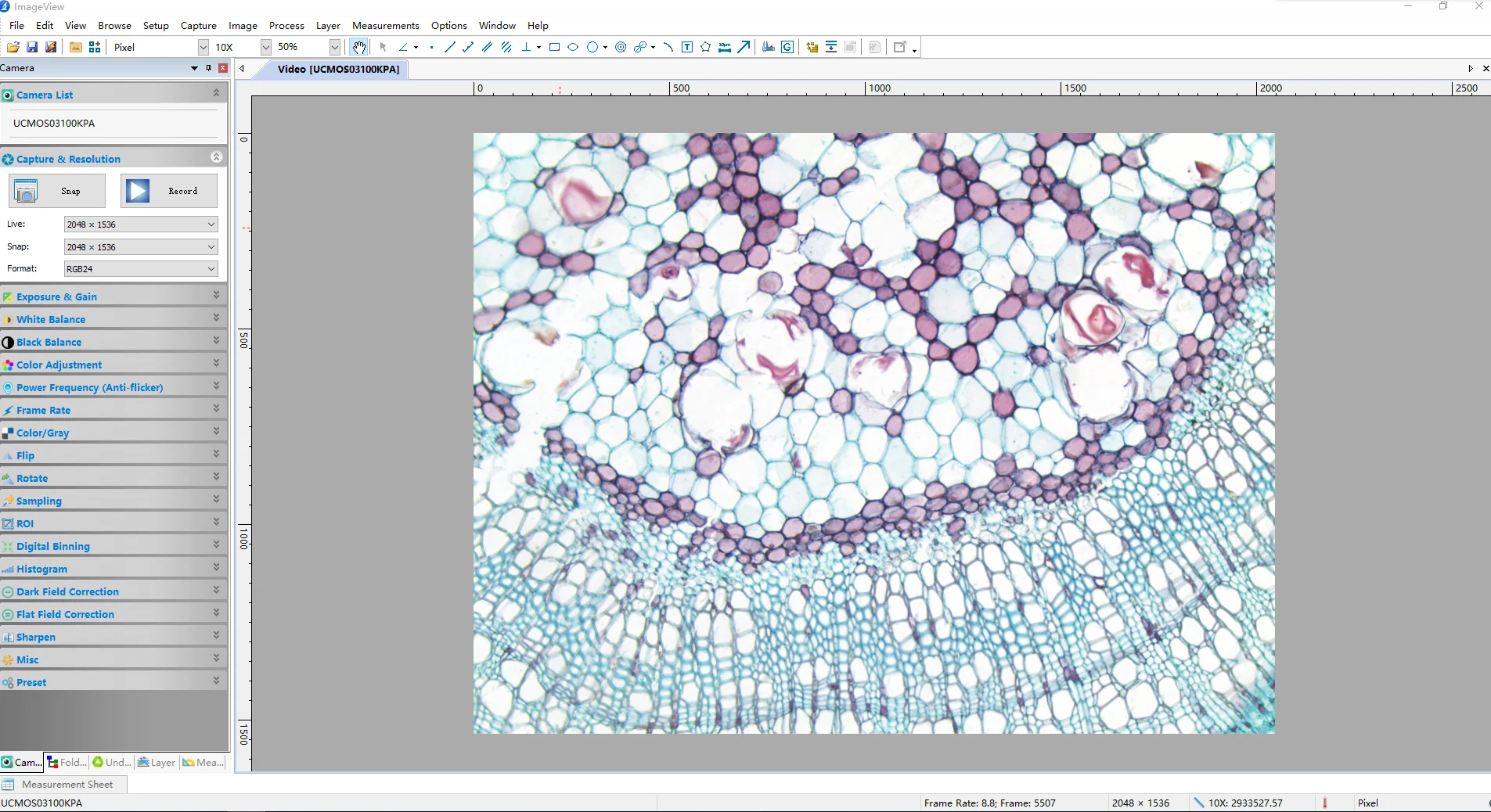1491x812 pixels.
Task: Click the Snap button
Action: (57, 191)
